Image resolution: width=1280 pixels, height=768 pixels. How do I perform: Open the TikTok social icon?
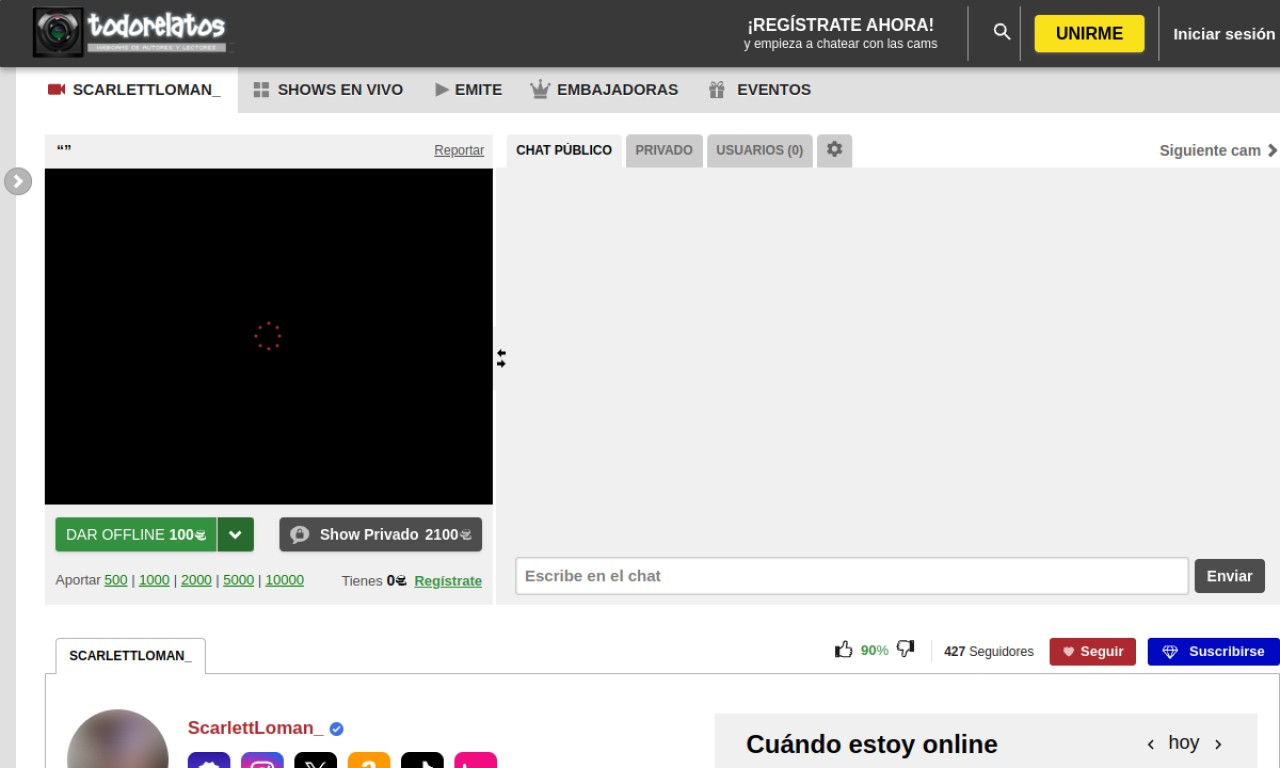tap(422, 761)
